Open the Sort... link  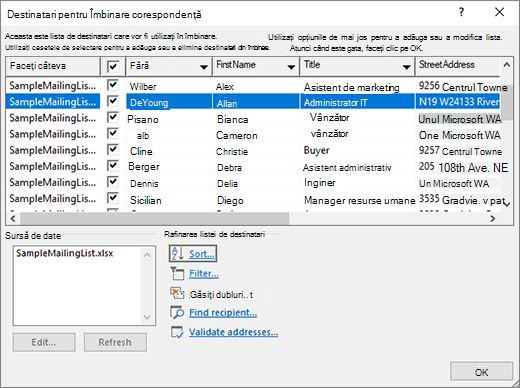[202, 254]
